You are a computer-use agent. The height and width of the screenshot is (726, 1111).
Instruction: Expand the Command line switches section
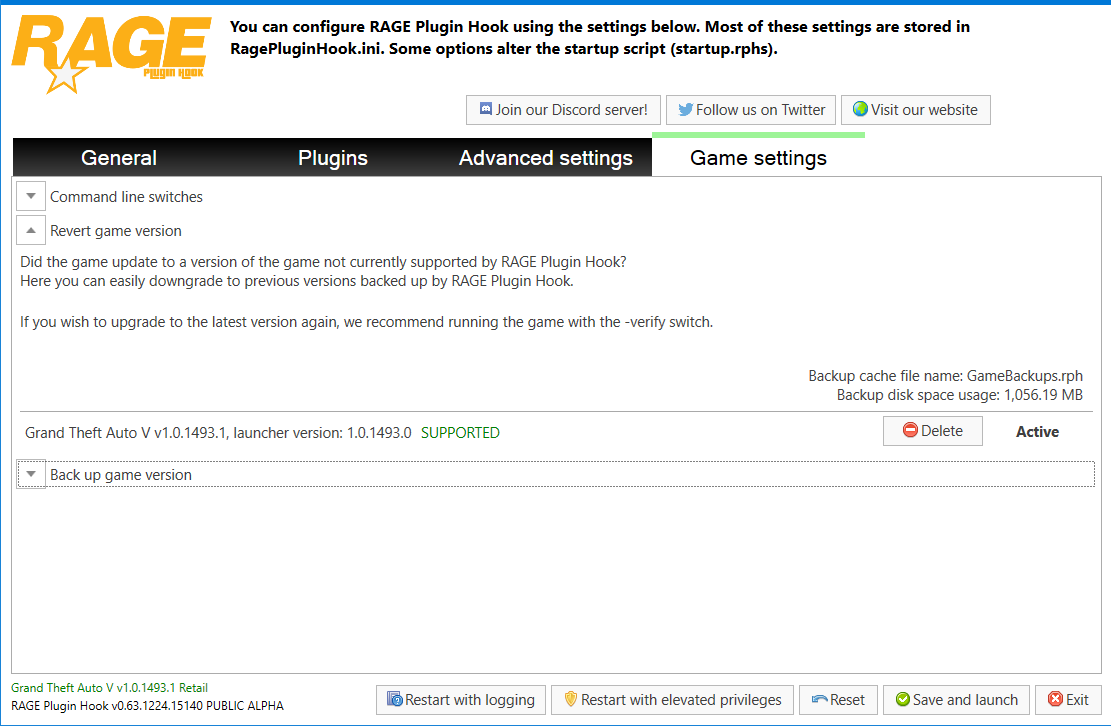(31, 196)
